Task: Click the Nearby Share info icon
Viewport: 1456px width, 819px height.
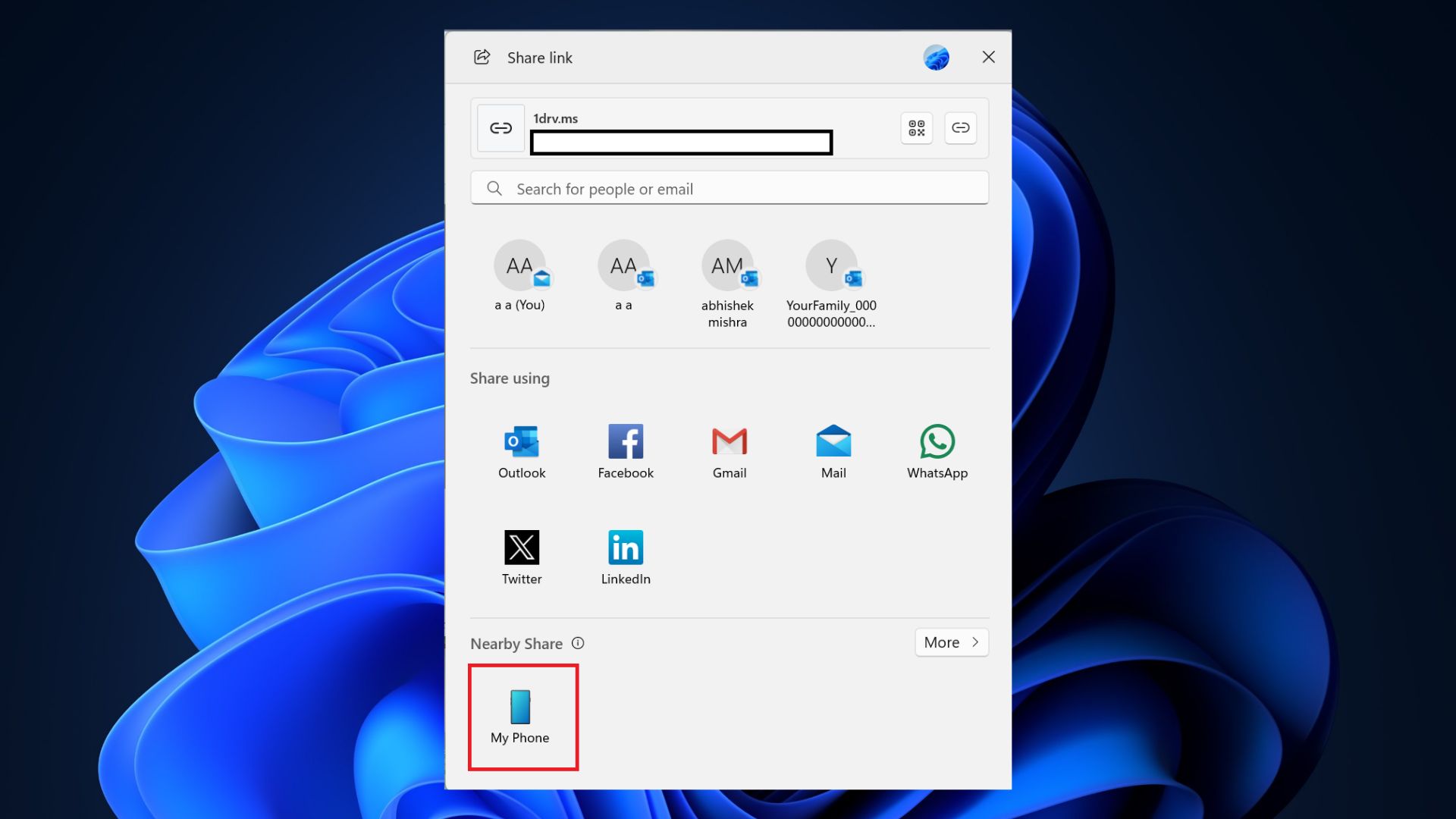Action: 578,643
